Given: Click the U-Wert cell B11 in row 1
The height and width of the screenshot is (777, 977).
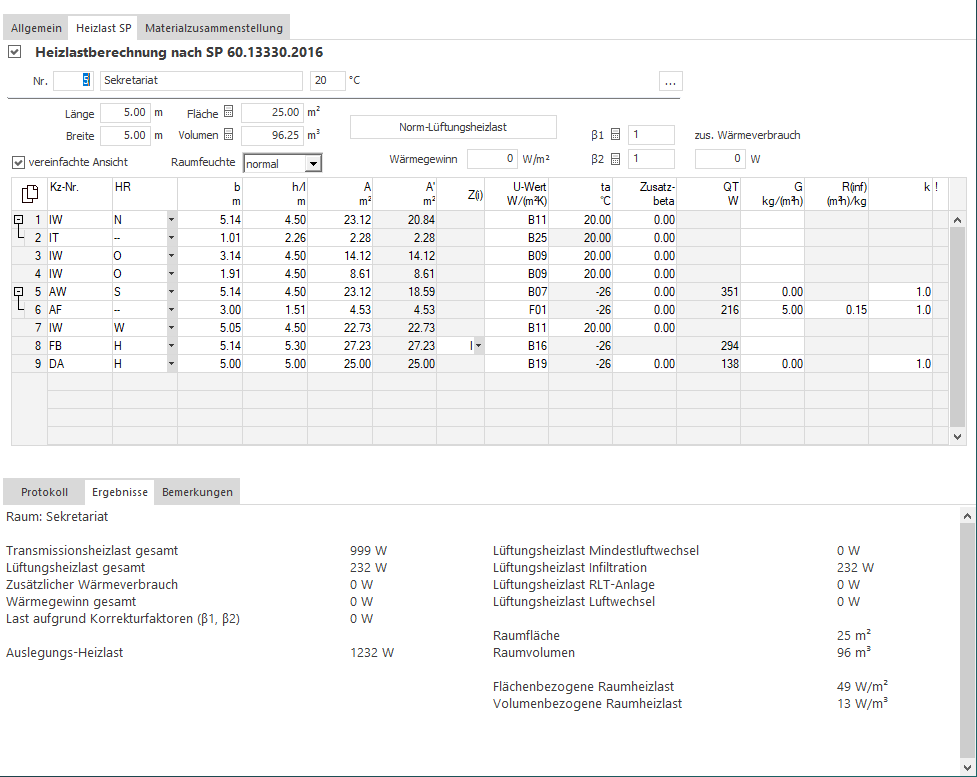Looking at the screenshot, I should 517,220.
